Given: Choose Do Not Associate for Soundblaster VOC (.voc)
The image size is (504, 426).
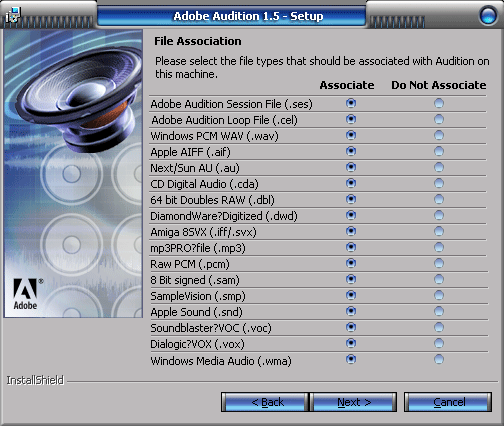Looking at the screenshot, I should (x=439, y=327).
